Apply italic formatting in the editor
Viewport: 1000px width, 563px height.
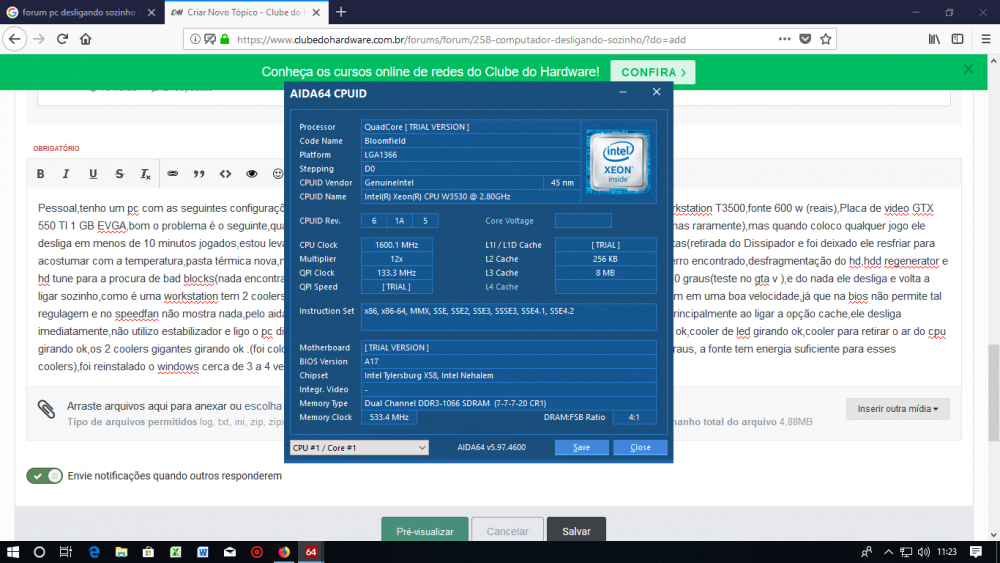click(66, 174)
